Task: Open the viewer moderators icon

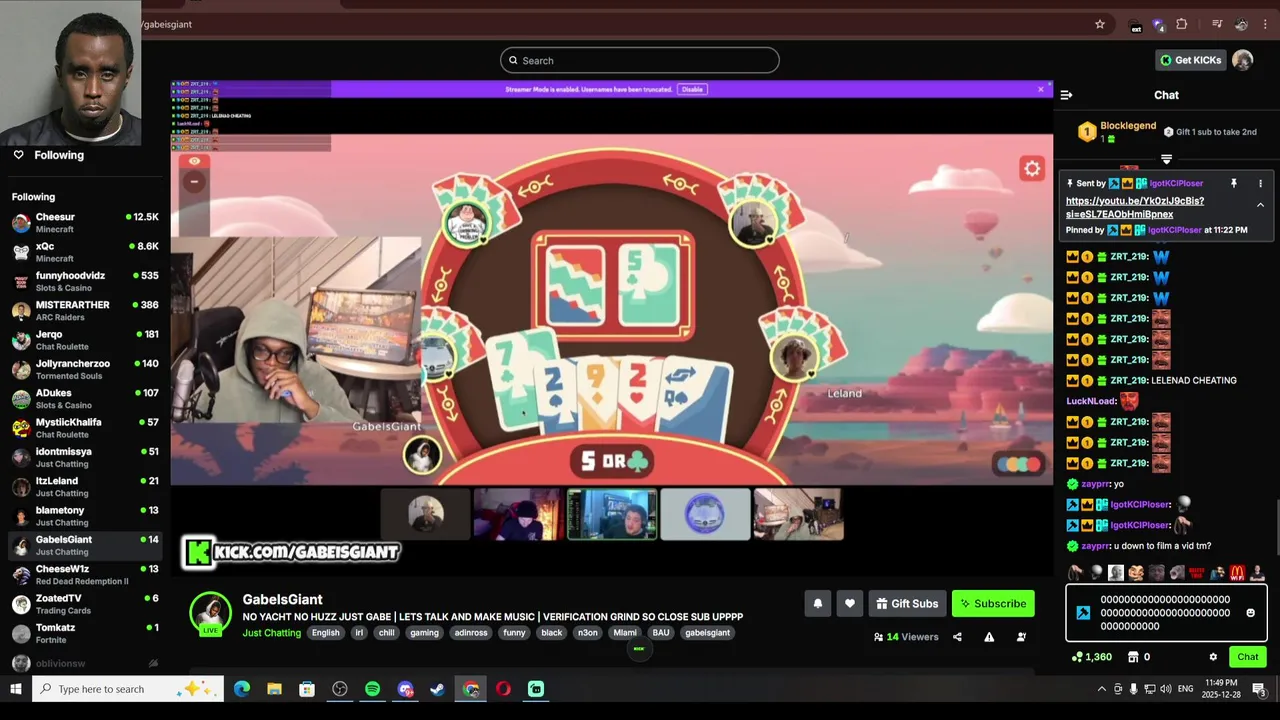Action: click(x=1021, y=637)
